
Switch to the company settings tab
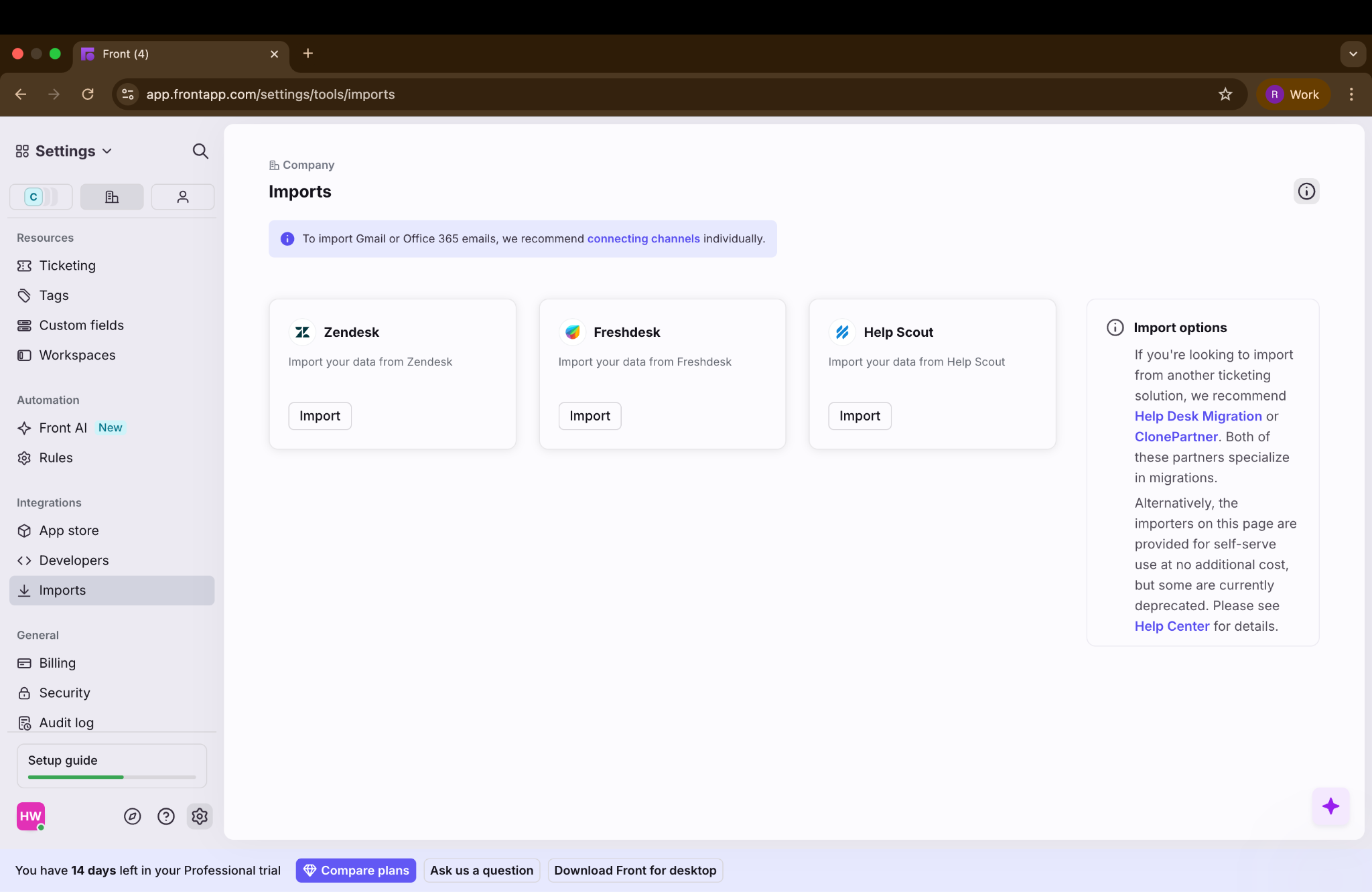coord(111,196)
